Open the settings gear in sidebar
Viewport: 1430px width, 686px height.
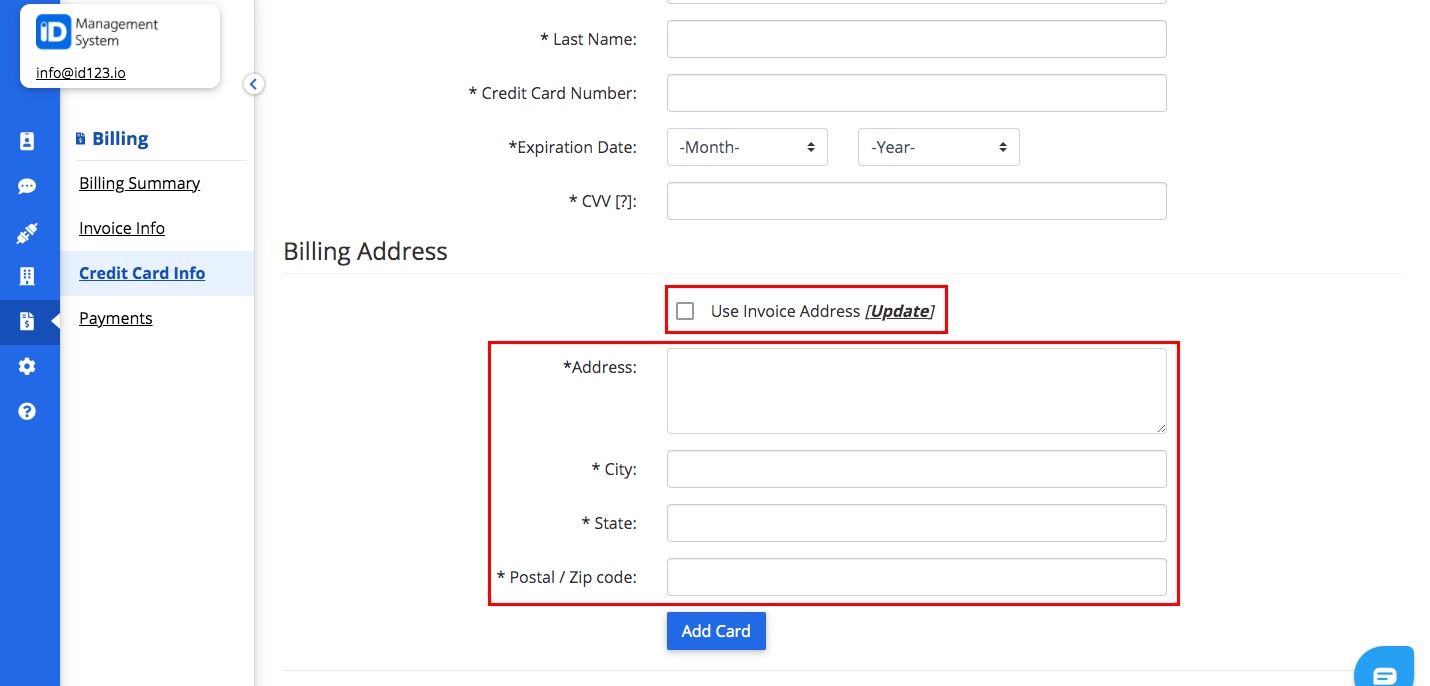tap(29, 366)
